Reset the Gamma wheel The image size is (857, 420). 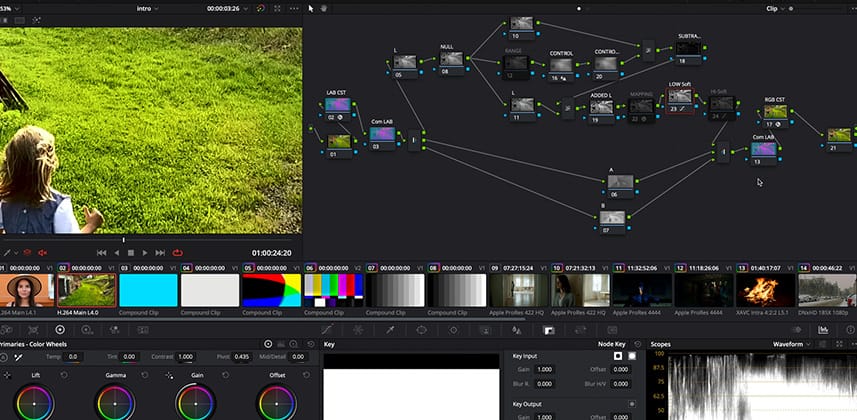pos(145,375)
